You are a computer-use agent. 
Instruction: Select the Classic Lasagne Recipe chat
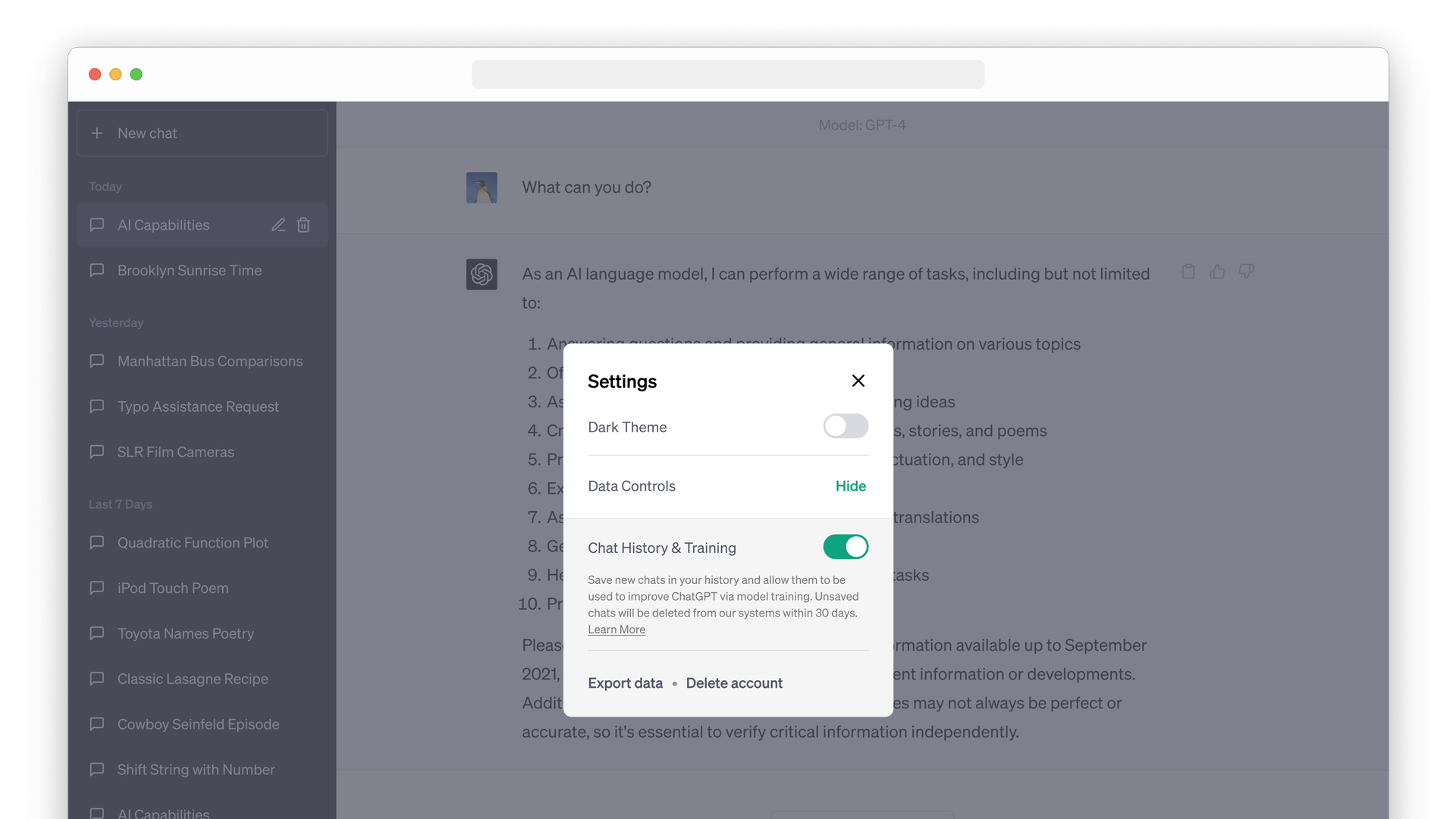click(x=193, y=678)
